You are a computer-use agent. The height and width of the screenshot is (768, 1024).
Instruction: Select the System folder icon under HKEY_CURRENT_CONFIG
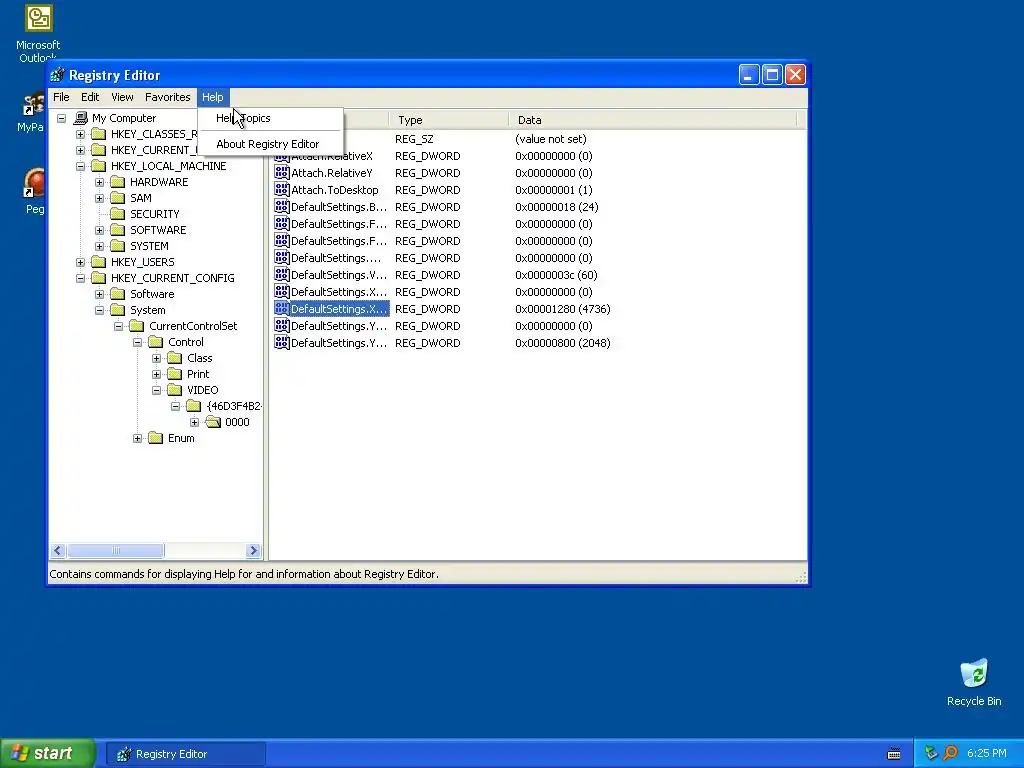click(118, 310)
